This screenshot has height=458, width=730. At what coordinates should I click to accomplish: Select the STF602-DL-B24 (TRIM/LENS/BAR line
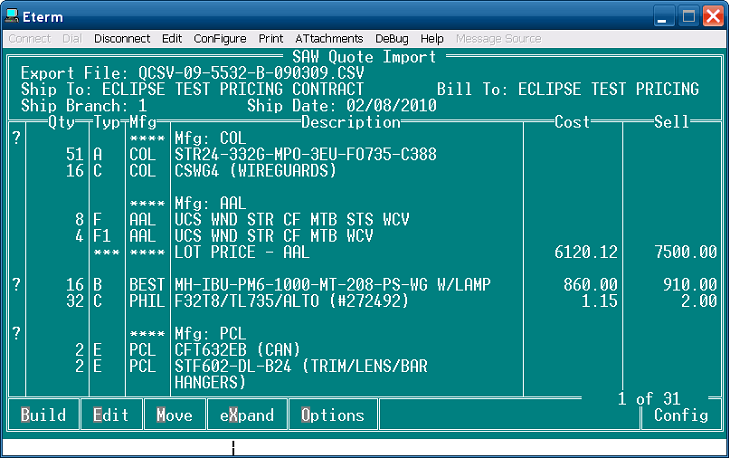(x=301, y=366)
